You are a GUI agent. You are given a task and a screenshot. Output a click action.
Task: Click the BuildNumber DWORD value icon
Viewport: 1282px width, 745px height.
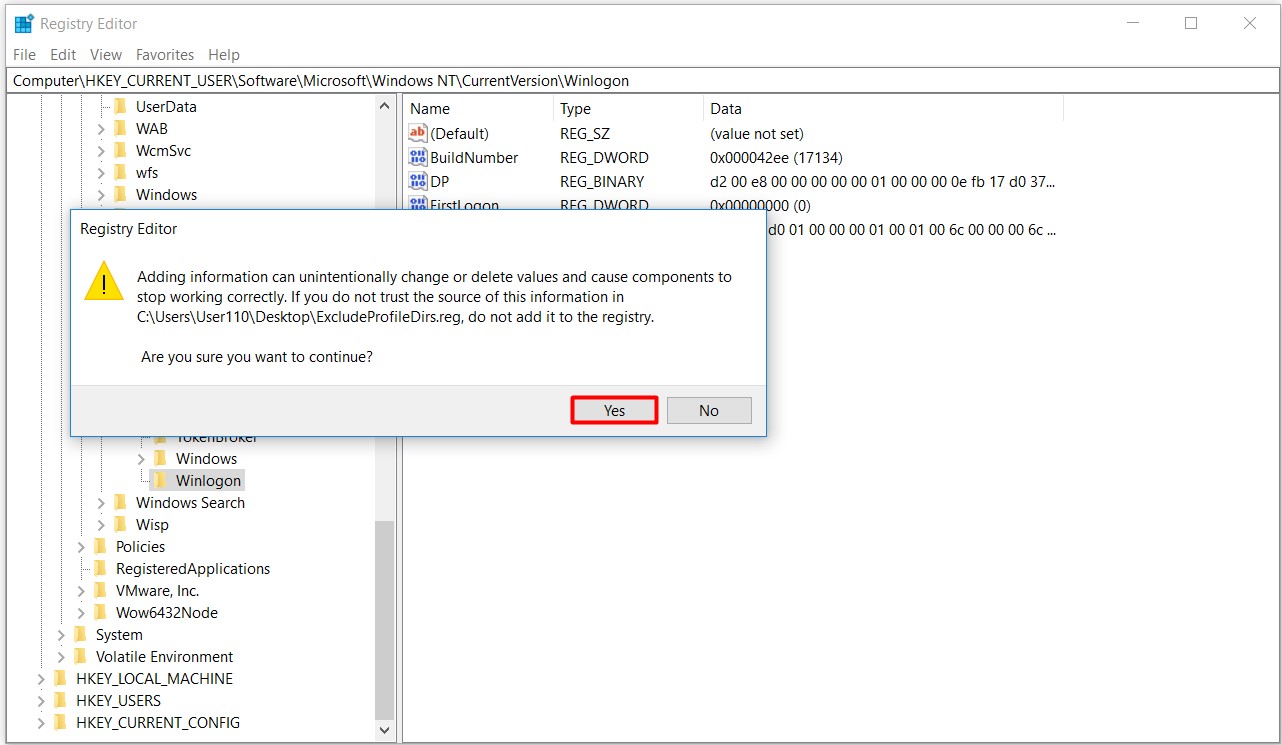pos(418,158)
